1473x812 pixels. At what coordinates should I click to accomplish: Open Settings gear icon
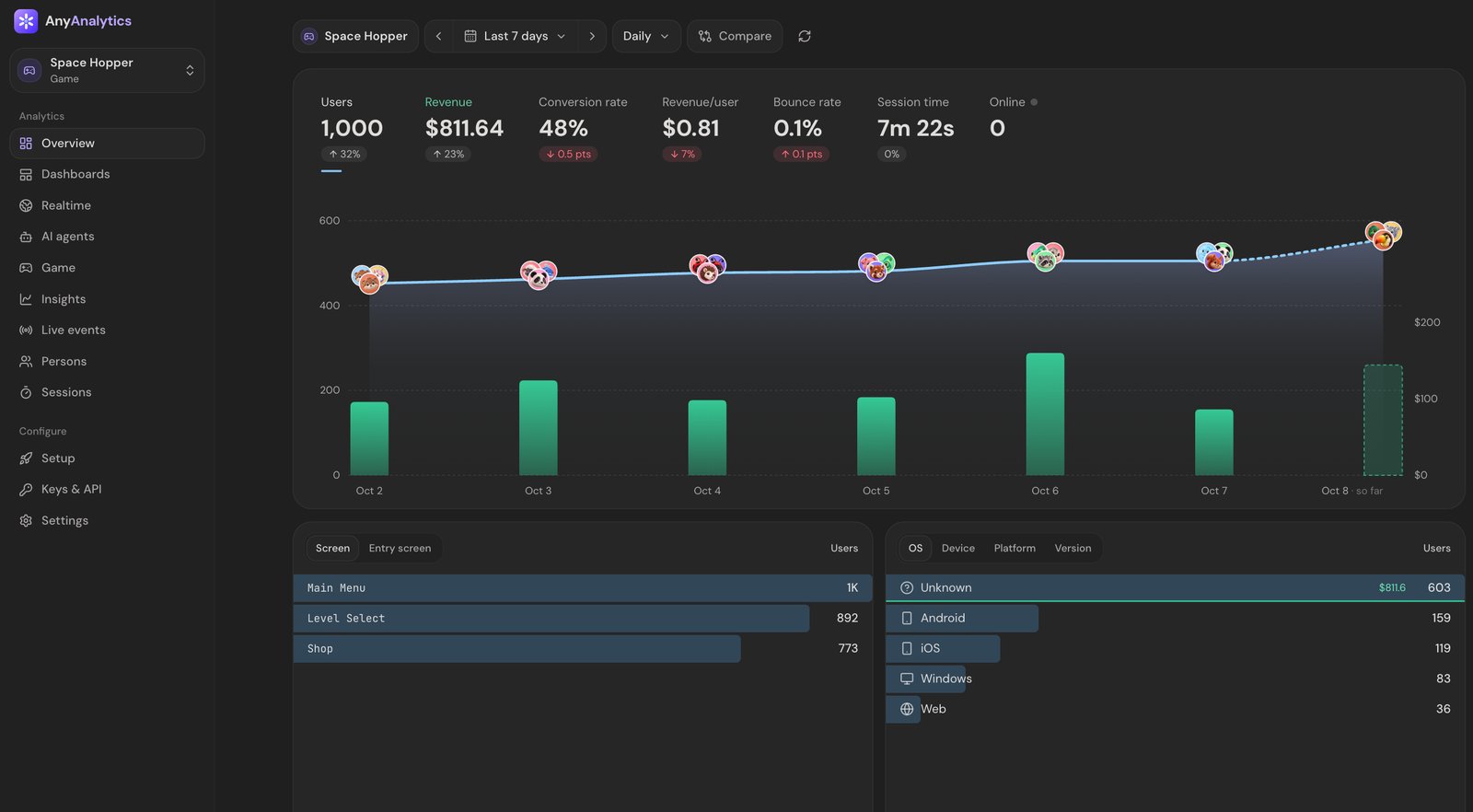[x=26, y=520]
